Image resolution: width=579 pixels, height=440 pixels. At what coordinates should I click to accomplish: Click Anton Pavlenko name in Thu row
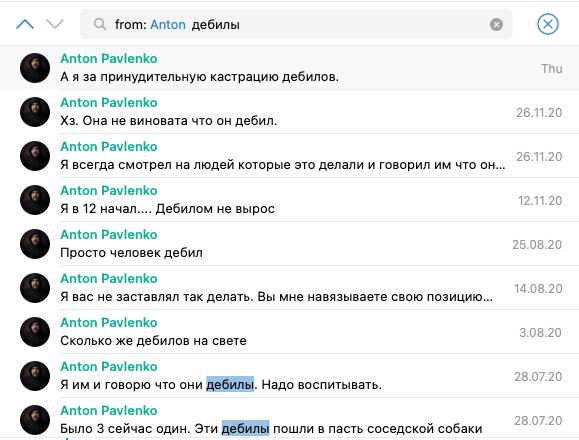(109, 58)
